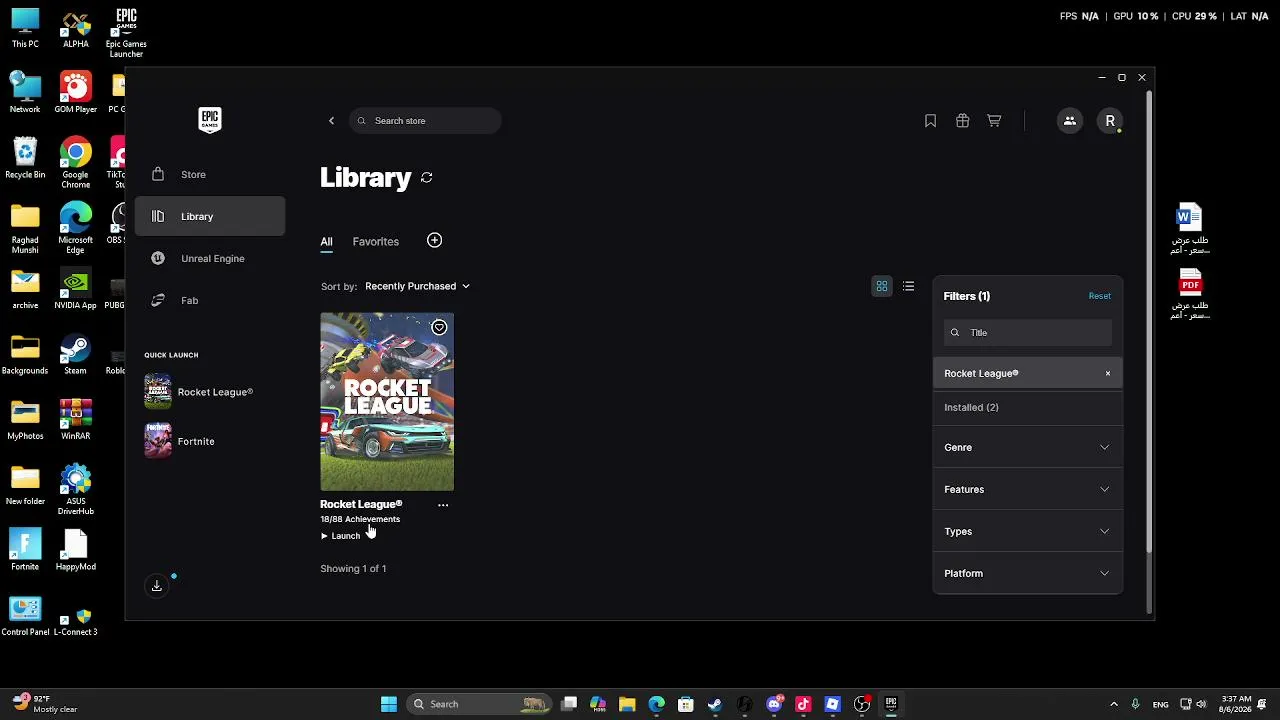Open Discord from the taskbar

[x=774, y=704]
